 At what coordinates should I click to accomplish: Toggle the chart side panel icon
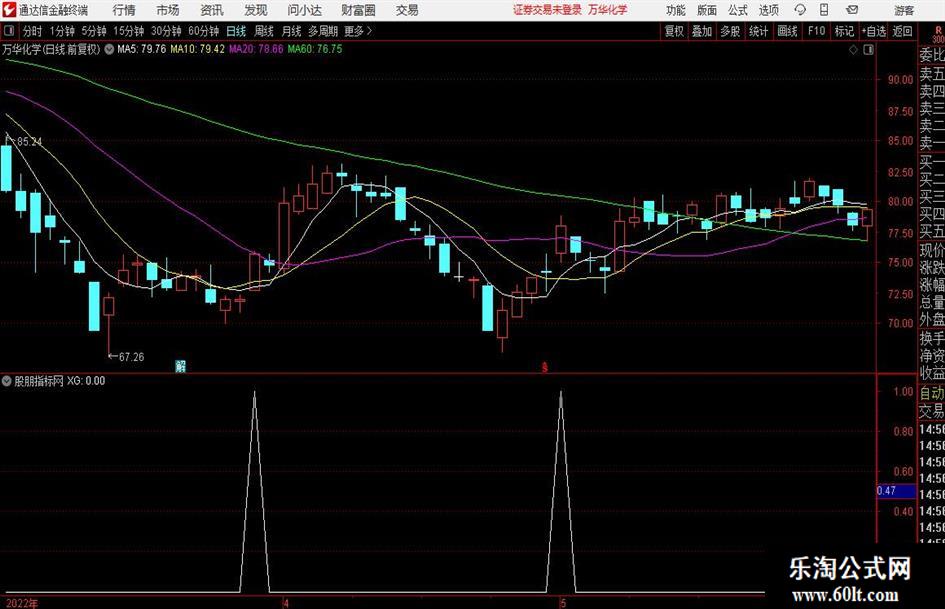pos(868,50)
